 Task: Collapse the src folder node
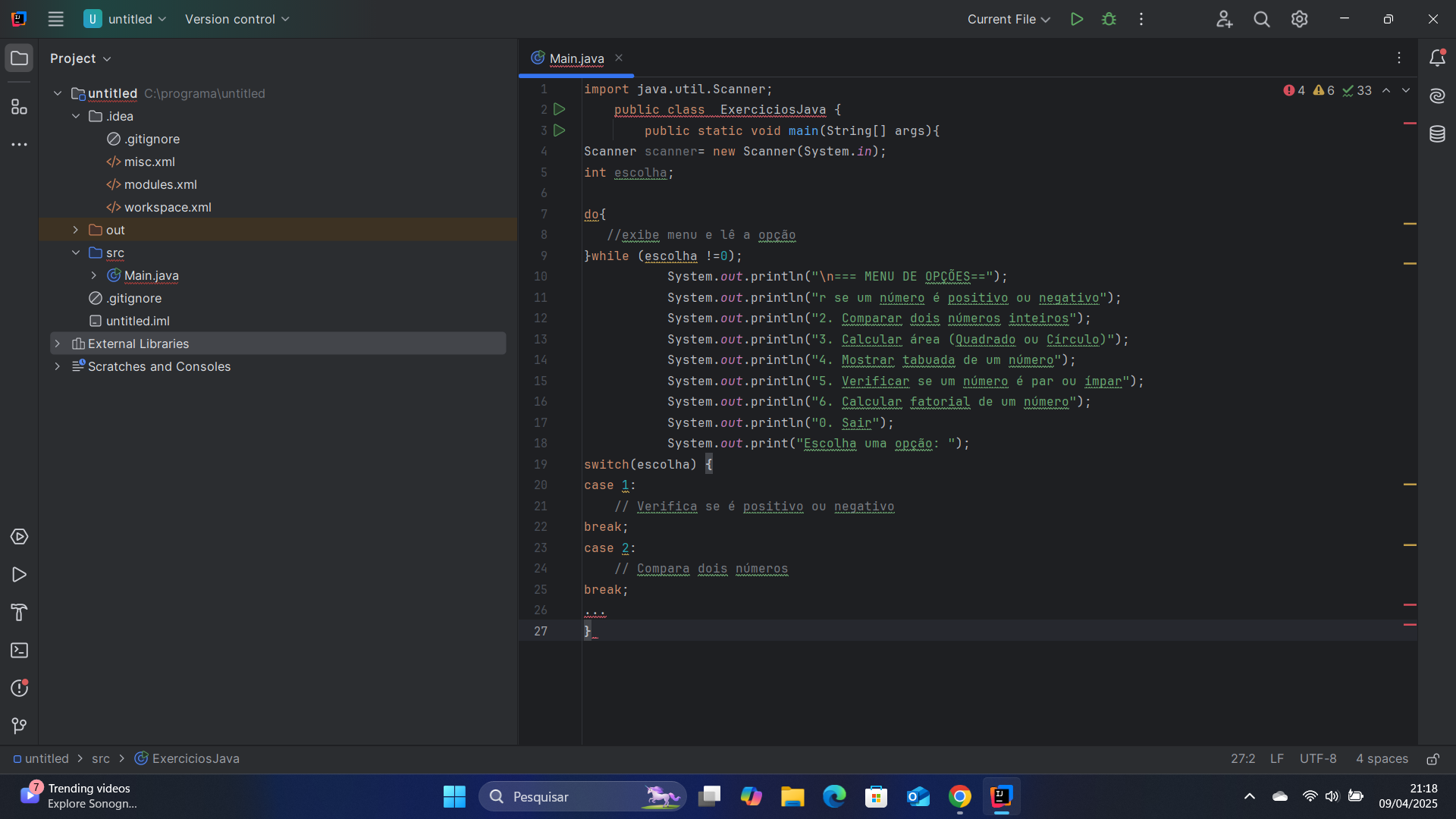(x=75, y=253)
